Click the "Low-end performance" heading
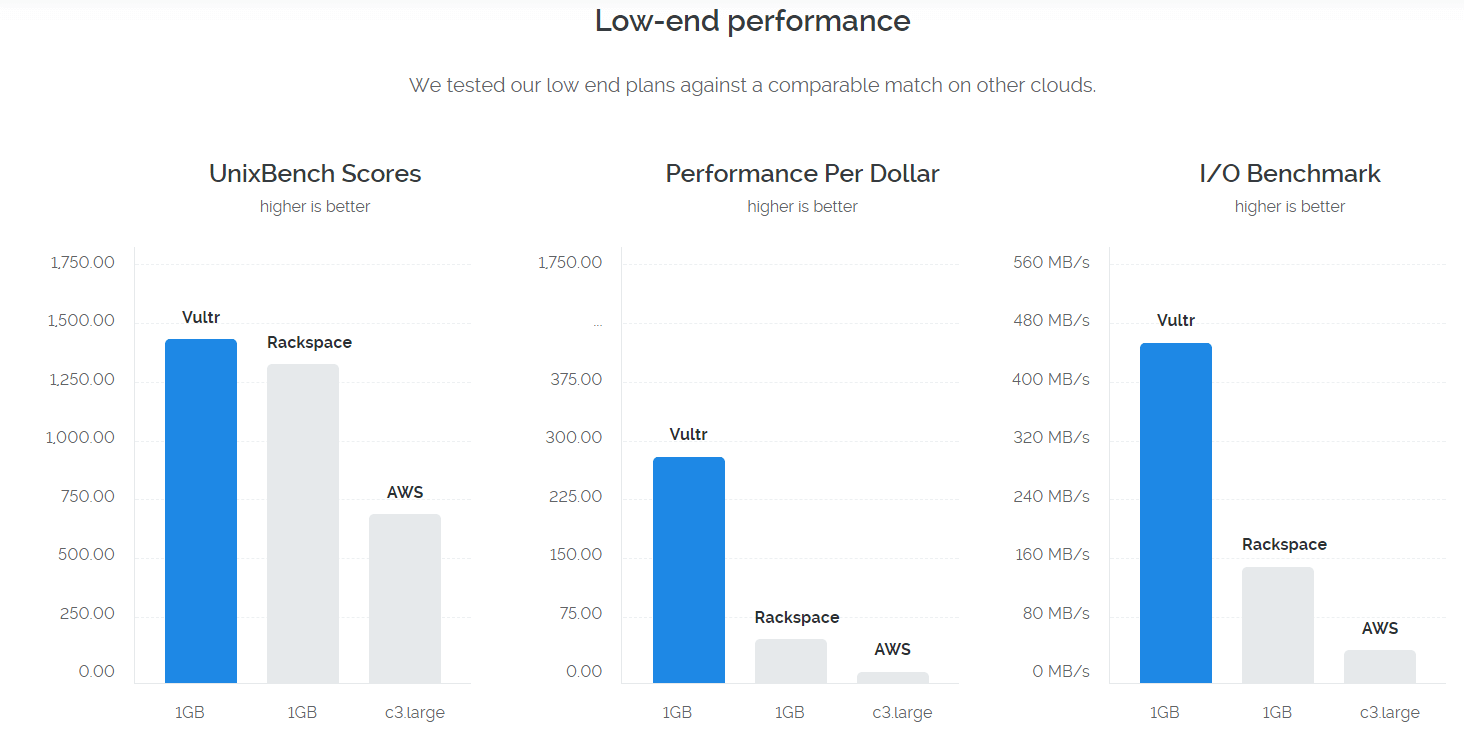This screenshot has width=1464, height=753. click(x=752, y=21)
